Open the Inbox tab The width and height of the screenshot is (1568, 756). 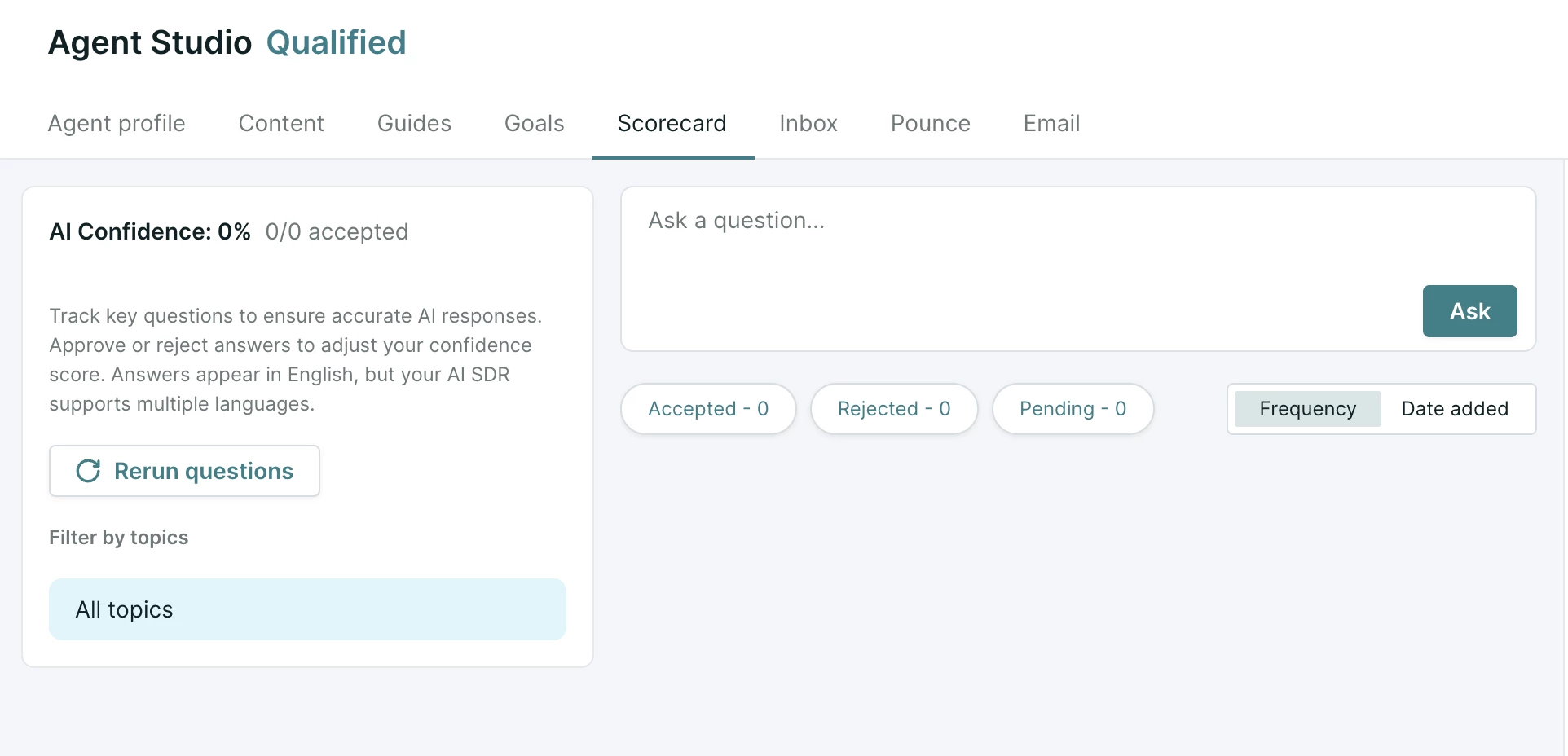click(808, 123)
